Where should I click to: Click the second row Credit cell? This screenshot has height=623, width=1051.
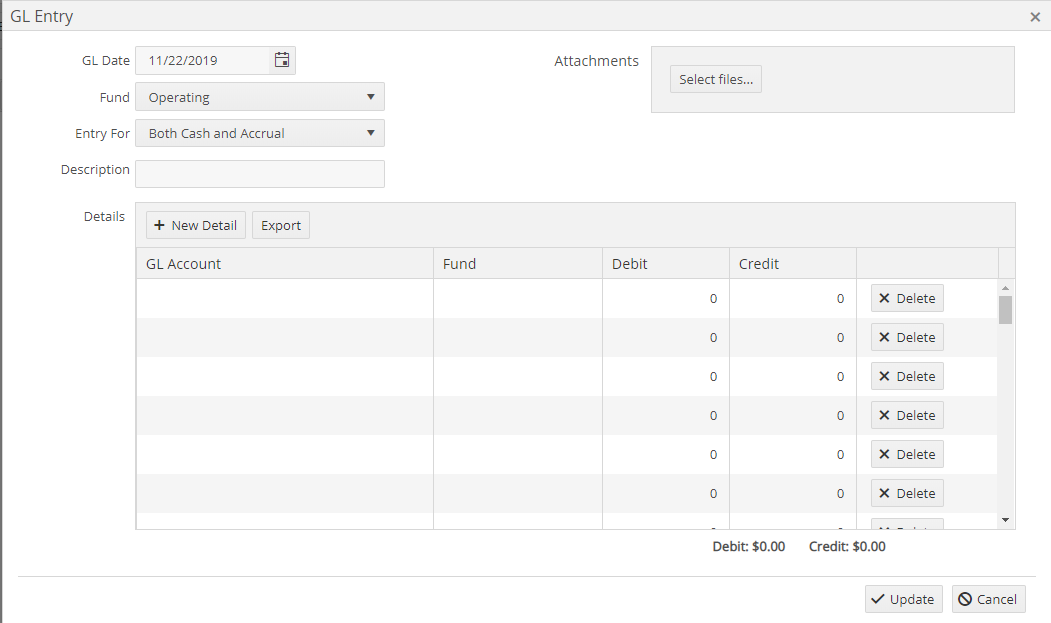793,337
